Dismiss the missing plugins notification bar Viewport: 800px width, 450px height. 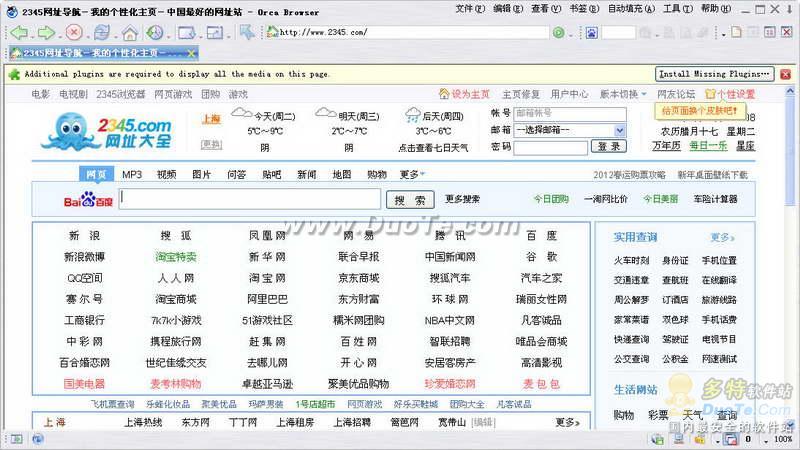[787, 74]
